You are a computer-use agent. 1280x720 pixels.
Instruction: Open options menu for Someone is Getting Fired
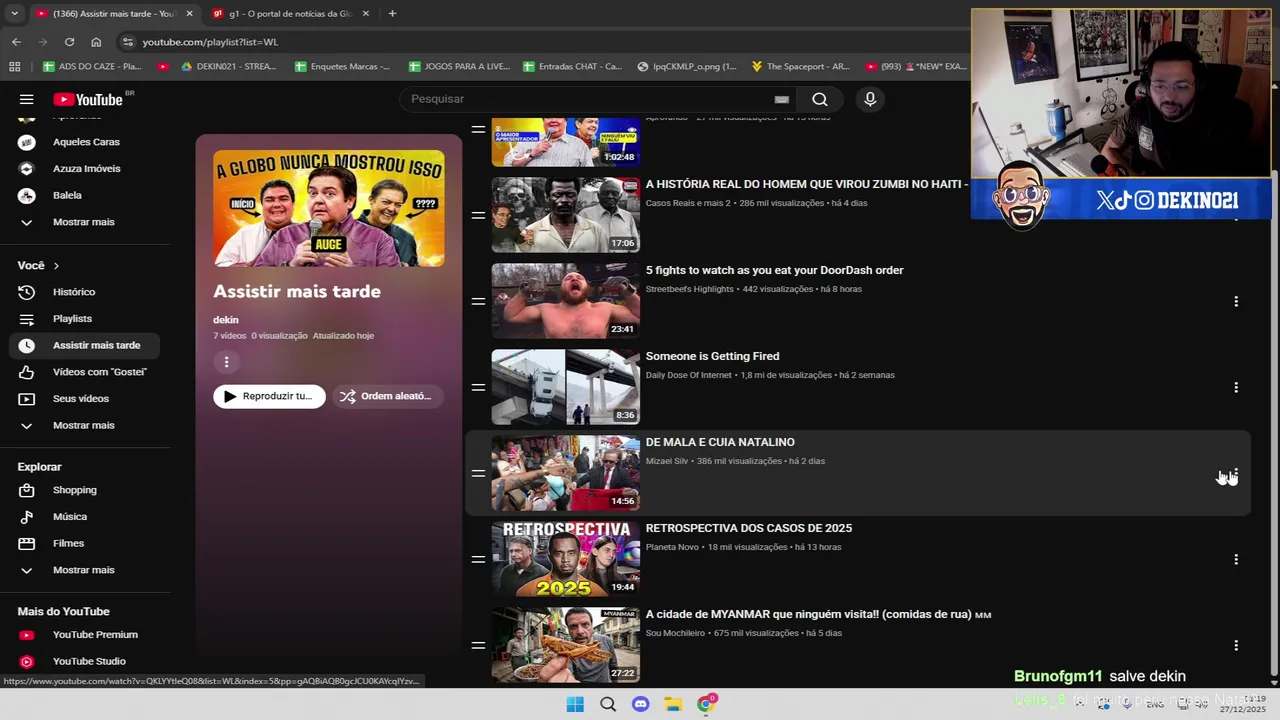1236,387
